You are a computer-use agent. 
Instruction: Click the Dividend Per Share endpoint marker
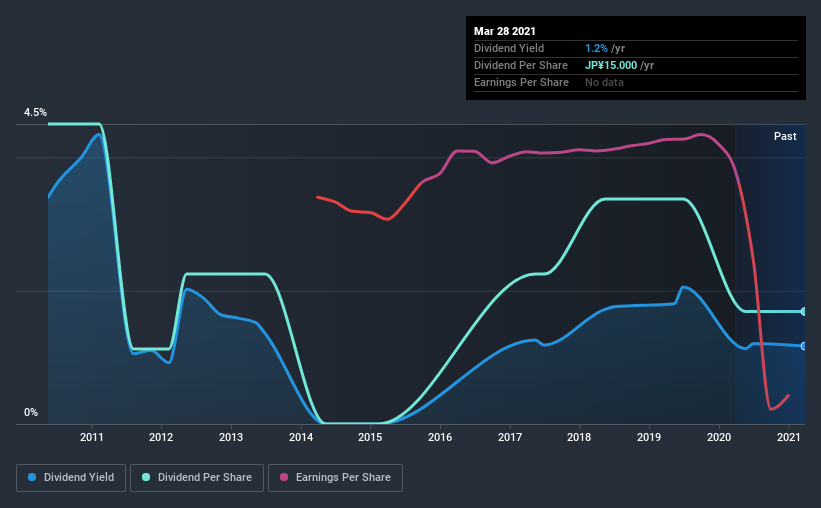[803, 312]
